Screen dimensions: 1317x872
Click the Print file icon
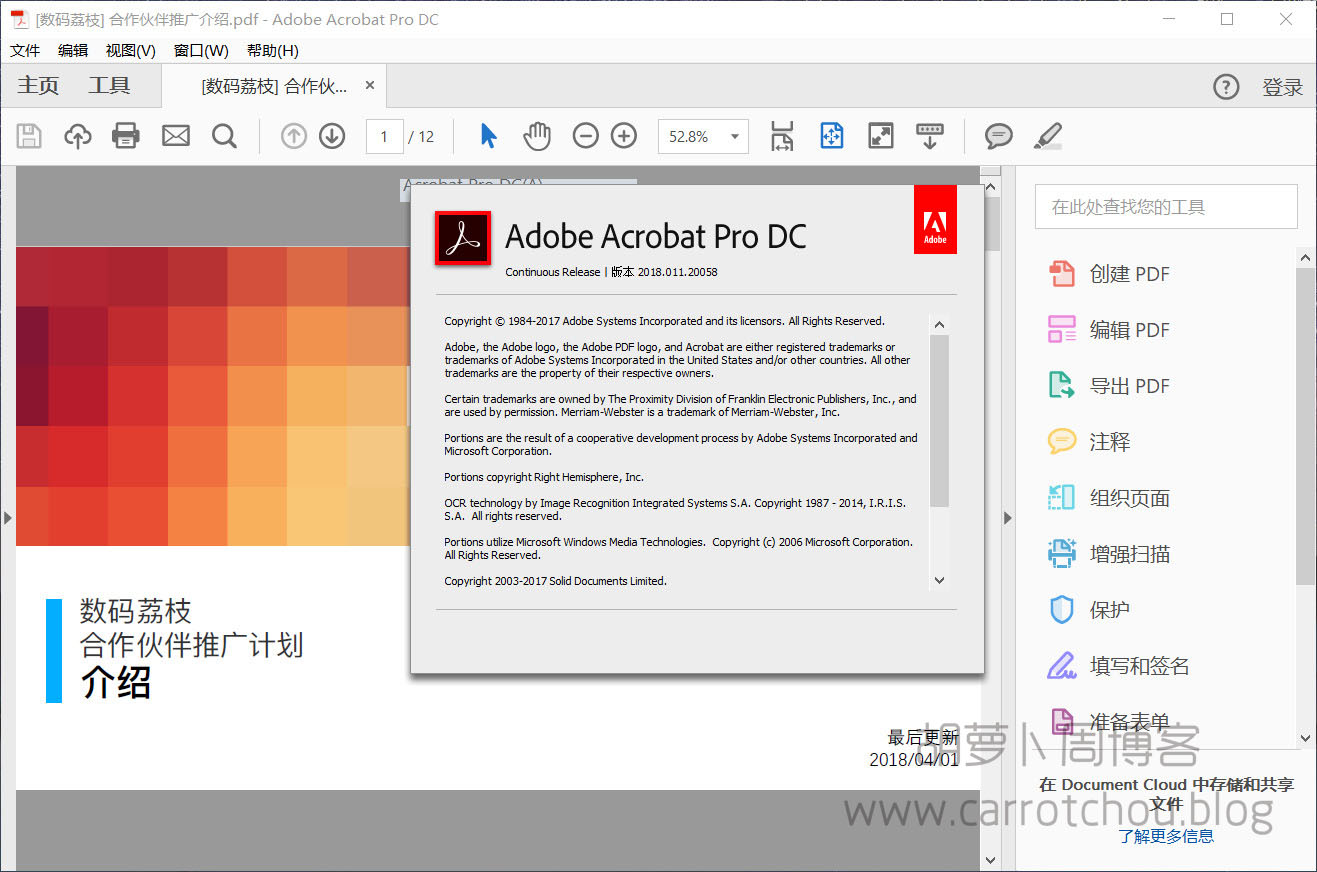click(x=126, y=136)
